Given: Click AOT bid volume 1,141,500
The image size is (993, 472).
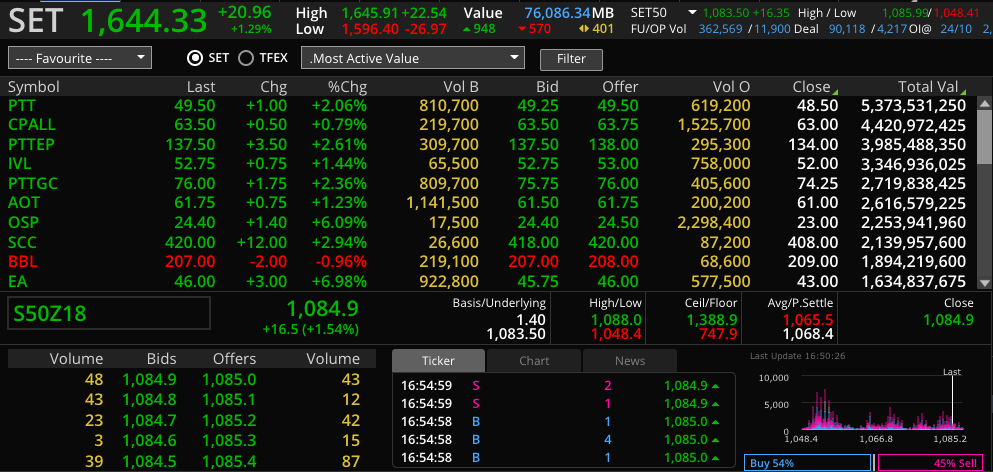Looking at the screenshot, I should click(443, 203).
